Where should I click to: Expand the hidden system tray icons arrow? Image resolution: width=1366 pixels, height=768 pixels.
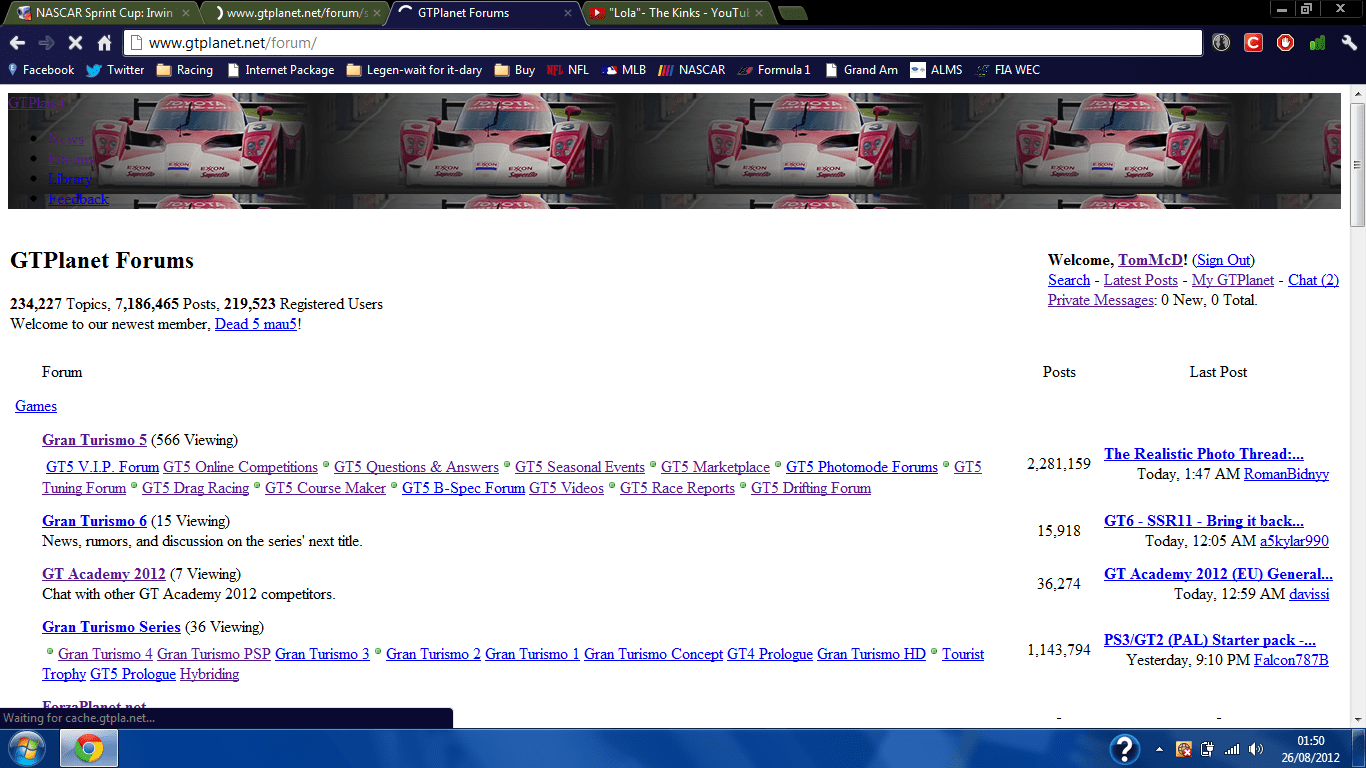(1159, 749)
